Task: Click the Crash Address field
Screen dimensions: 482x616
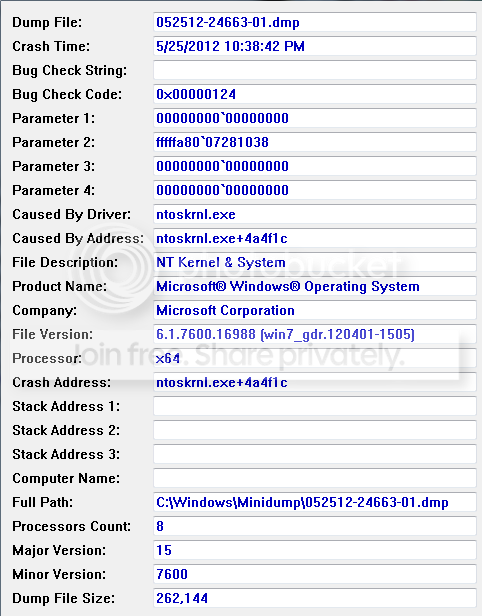Action: pos(315,382)
